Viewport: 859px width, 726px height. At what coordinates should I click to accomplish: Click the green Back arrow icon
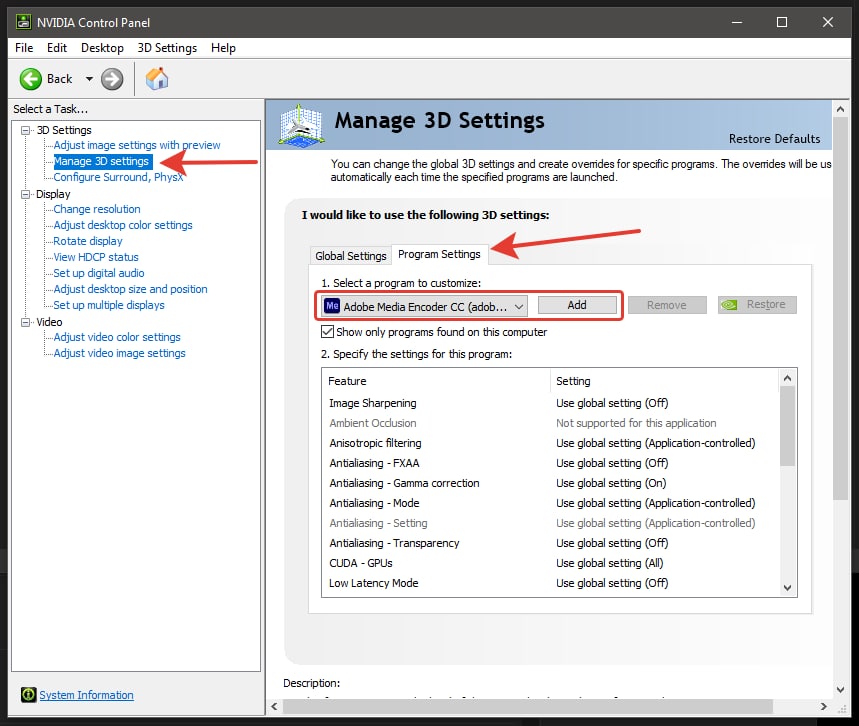pos(30,79)
